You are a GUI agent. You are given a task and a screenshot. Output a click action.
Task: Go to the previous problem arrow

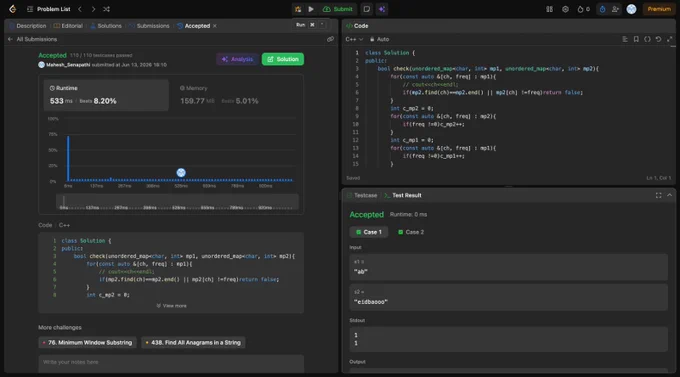[80, 9]
